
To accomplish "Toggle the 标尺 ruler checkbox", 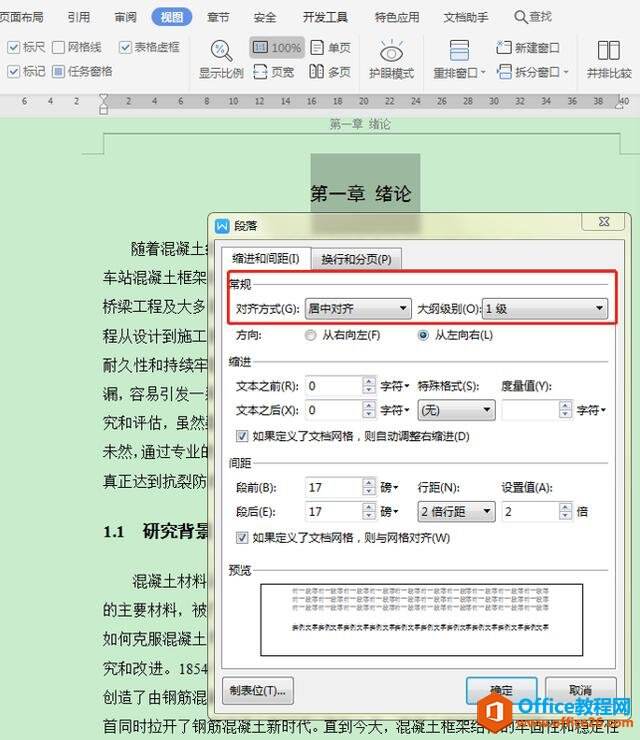I will tap(13, 47).
